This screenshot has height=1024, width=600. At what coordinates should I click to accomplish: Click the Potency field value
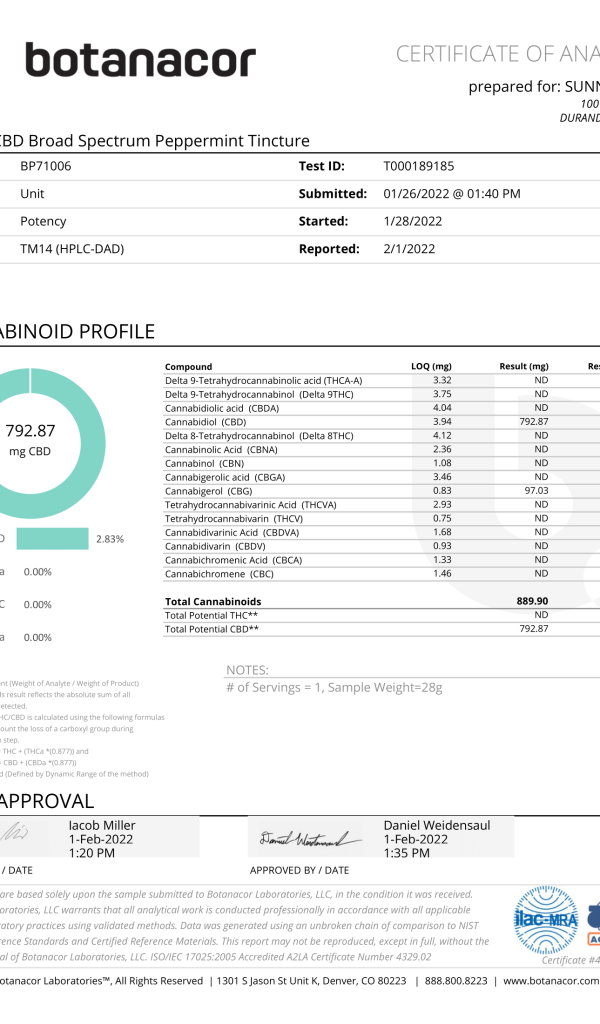pos(43,221)
